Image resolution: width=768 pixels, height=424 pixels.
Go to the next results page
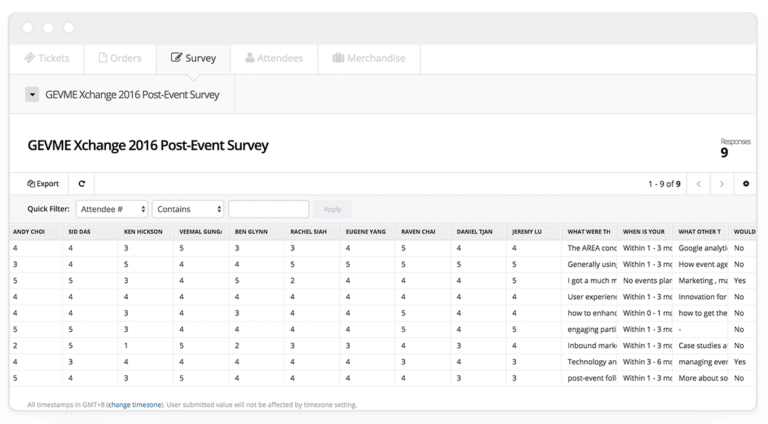pos(721,184)
